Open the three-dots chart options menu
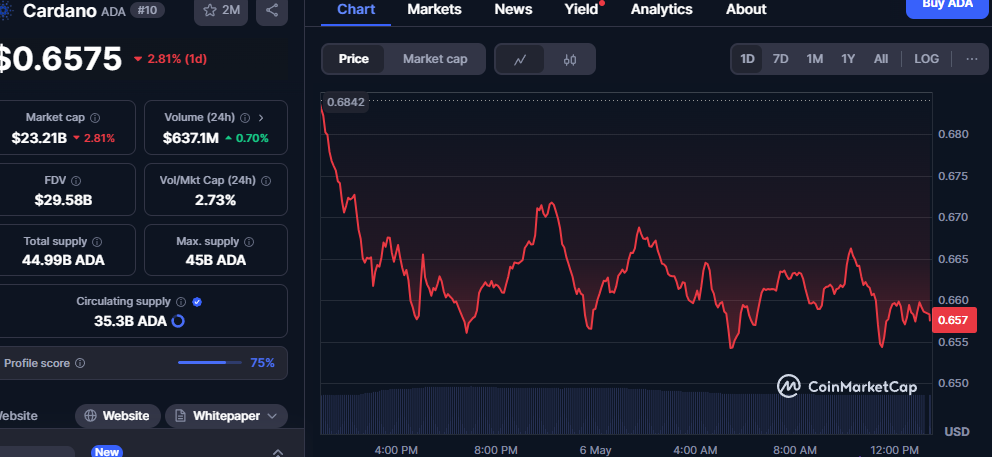The height and width of the screenshot is (457, 992). pyautogui.click(x=972, y=59)
